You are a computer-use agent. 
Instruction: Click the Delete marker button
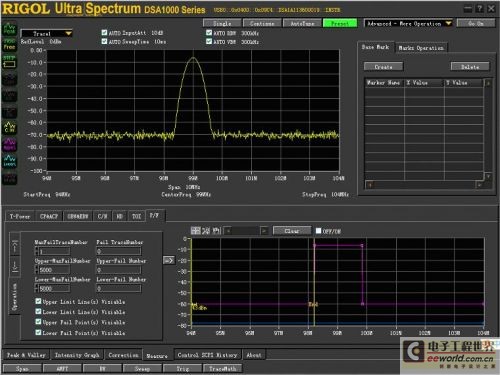click(470, 67)
